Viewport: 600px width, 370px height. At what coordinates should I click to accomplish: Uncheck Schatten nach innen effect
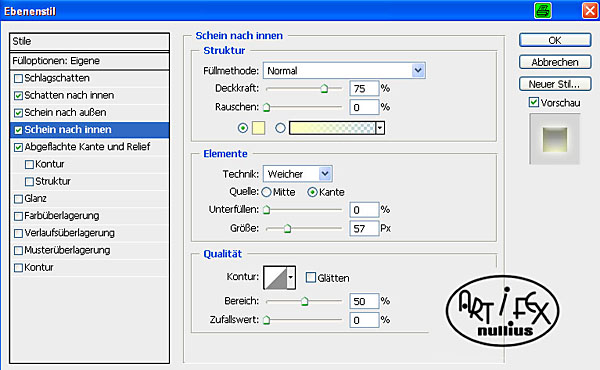click(18, 96)
